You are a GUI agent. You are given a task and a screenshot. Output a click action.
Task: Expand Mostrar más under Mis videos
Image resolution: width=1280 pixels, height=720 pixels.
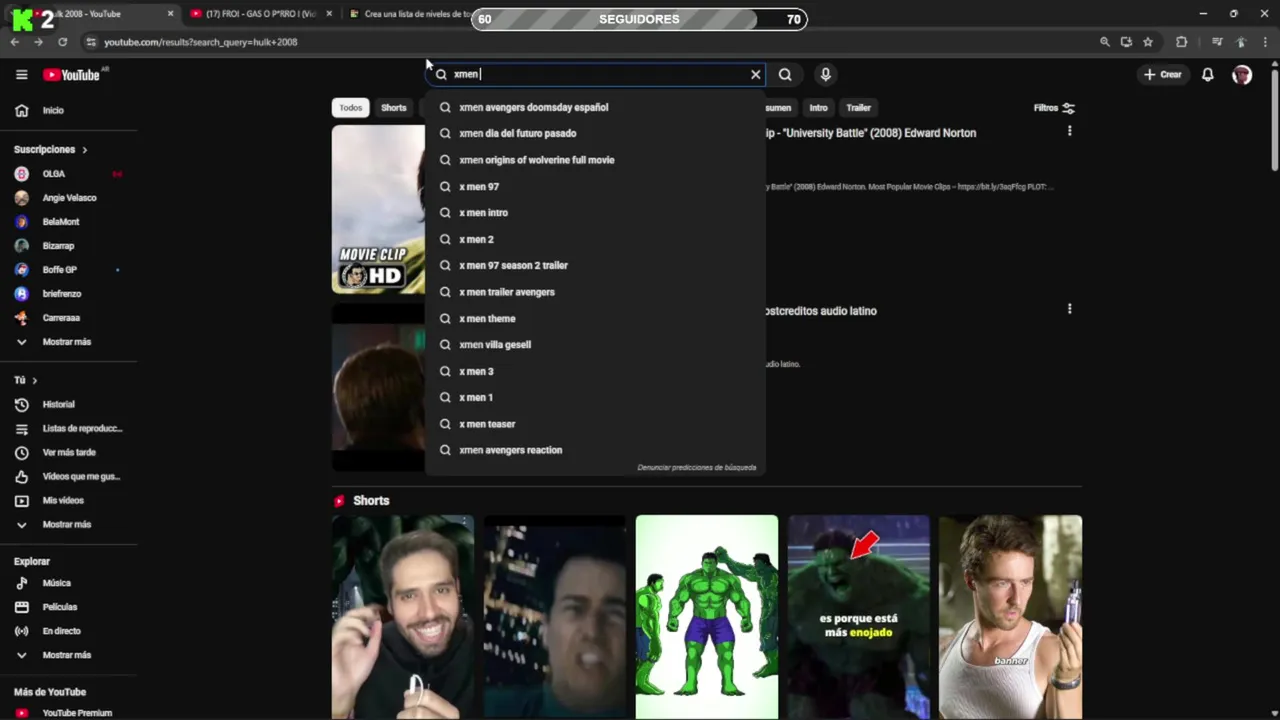pos(68,525)
